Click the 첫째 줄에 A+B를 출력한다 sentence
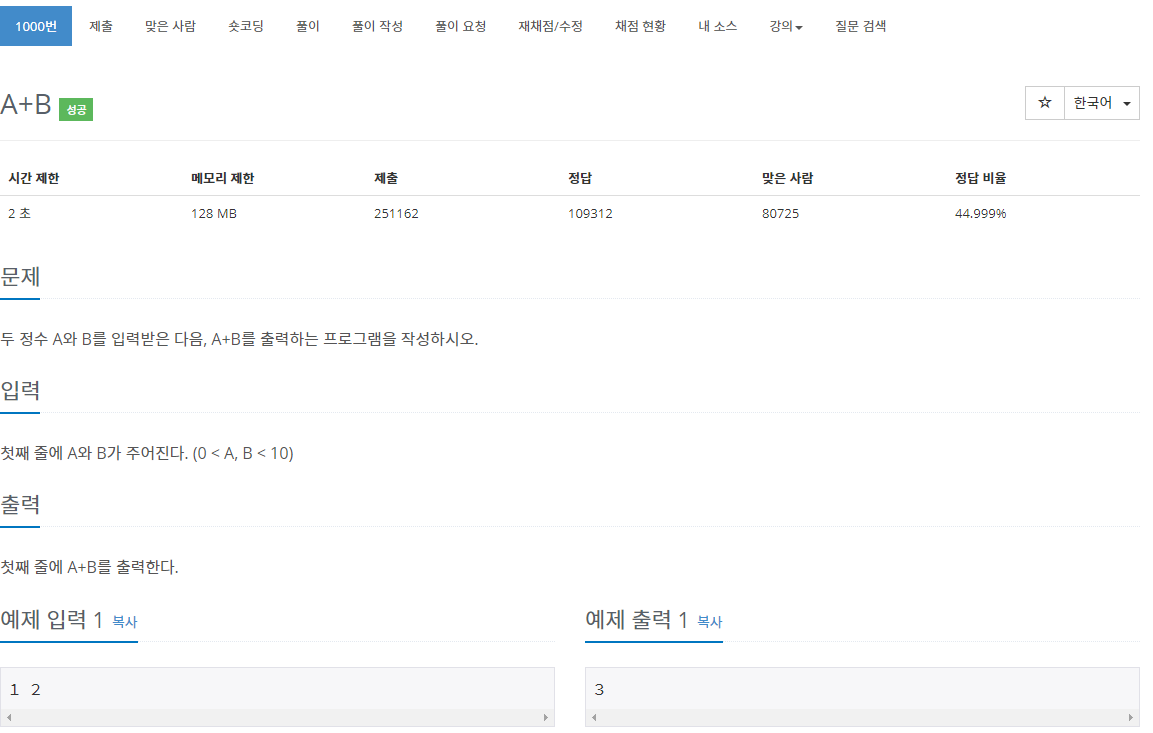The height and width of the screenshot is (733, 1153). coord(89,567)
